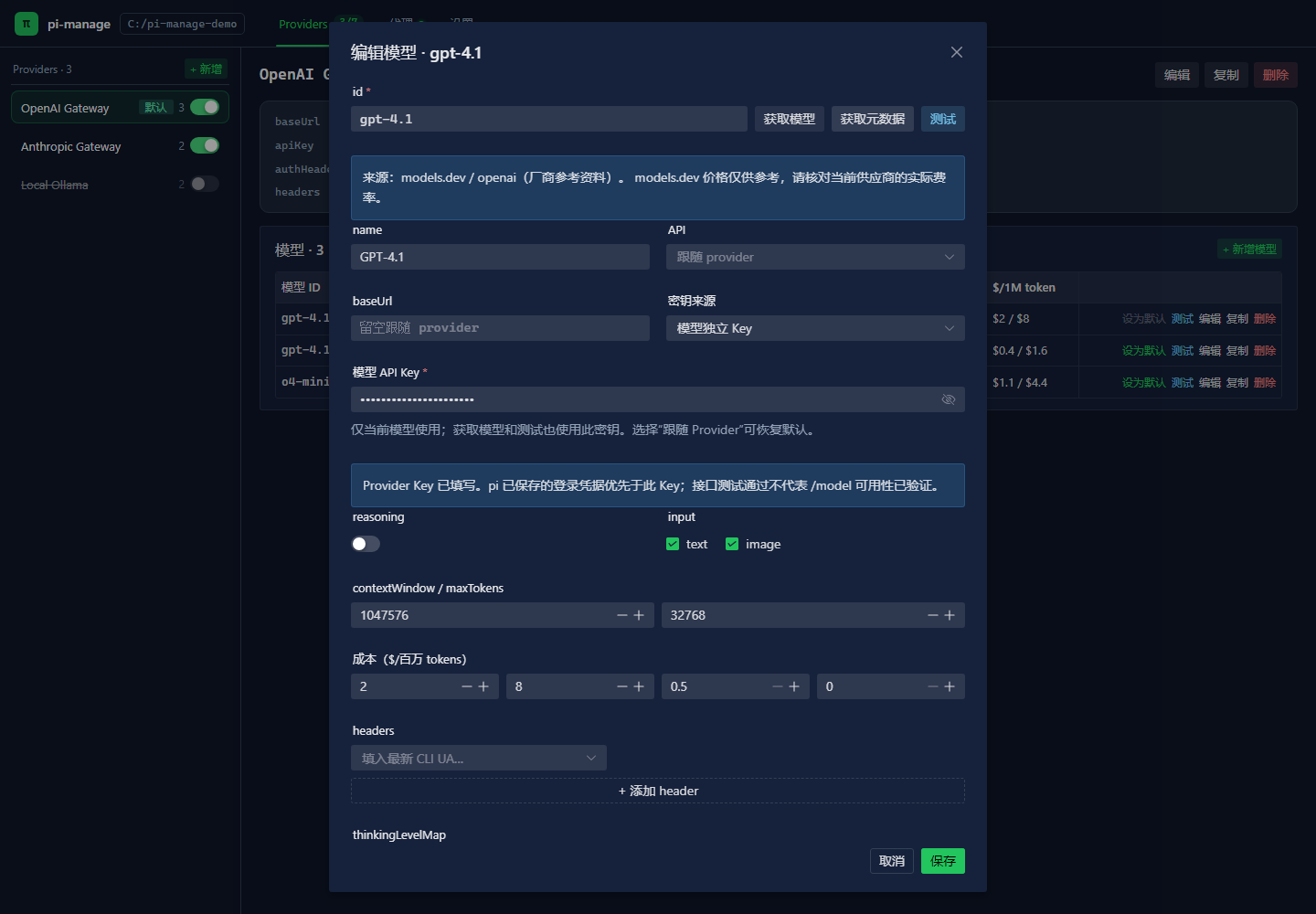
Task: Click the pi-manage green logo icon
Action: (27, 24)
